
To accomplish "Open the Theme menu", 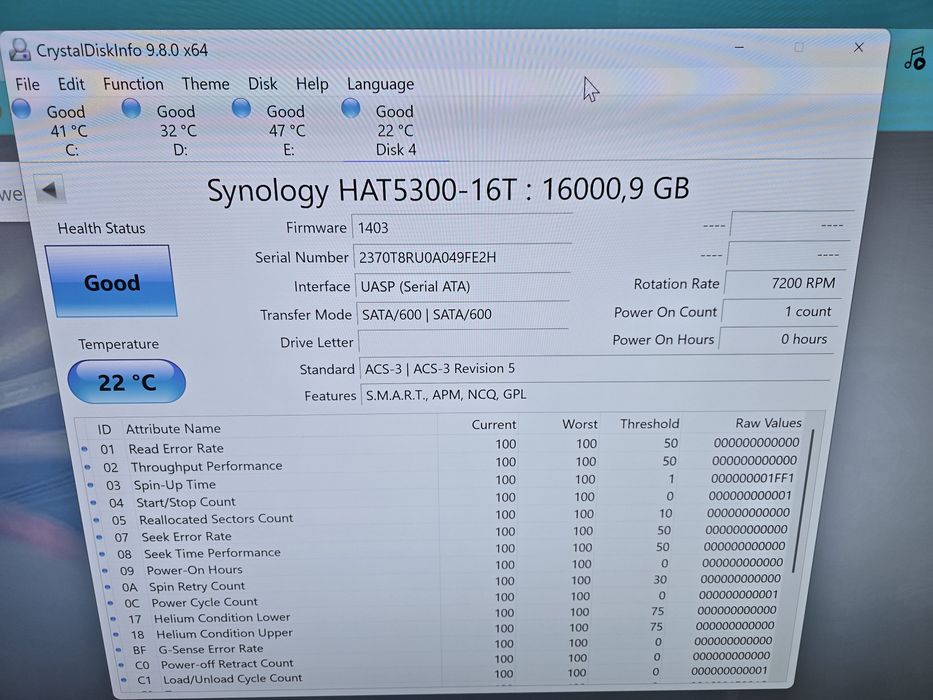I will pyautogui.click(x=205, y=85).
